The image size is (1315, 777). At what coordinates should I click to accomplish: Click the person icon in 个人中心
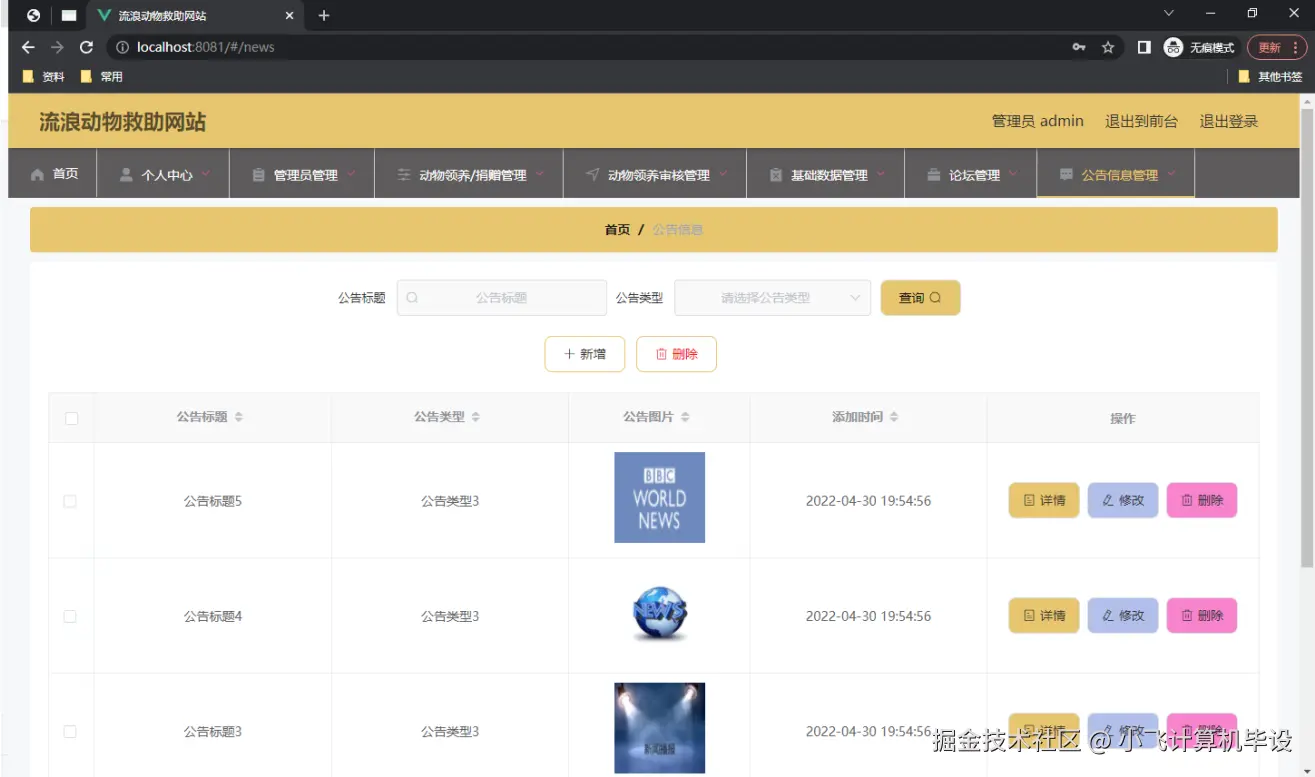point(126,175)
